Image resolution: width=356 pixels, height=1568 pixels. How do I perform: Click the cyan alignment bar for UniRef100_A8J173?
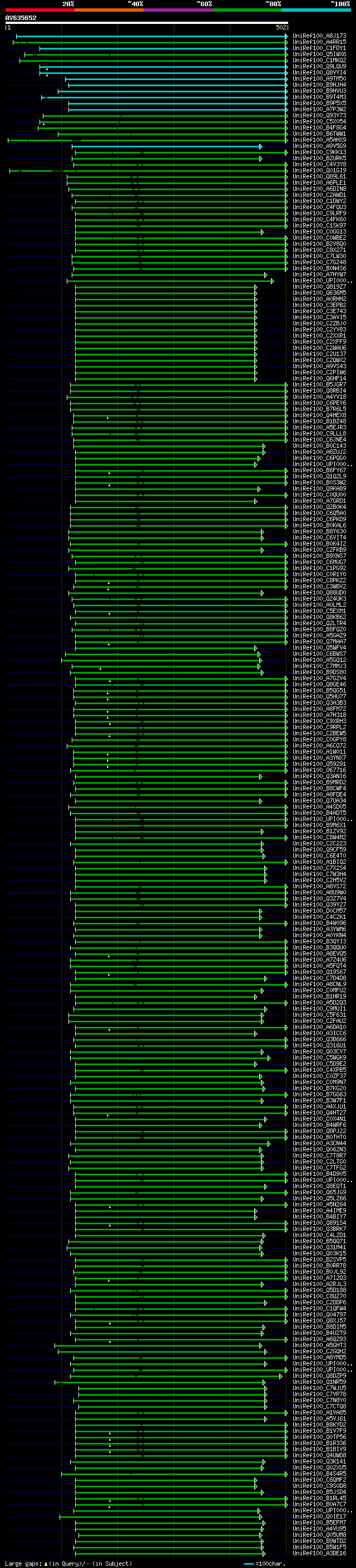[x=151, y=37]
